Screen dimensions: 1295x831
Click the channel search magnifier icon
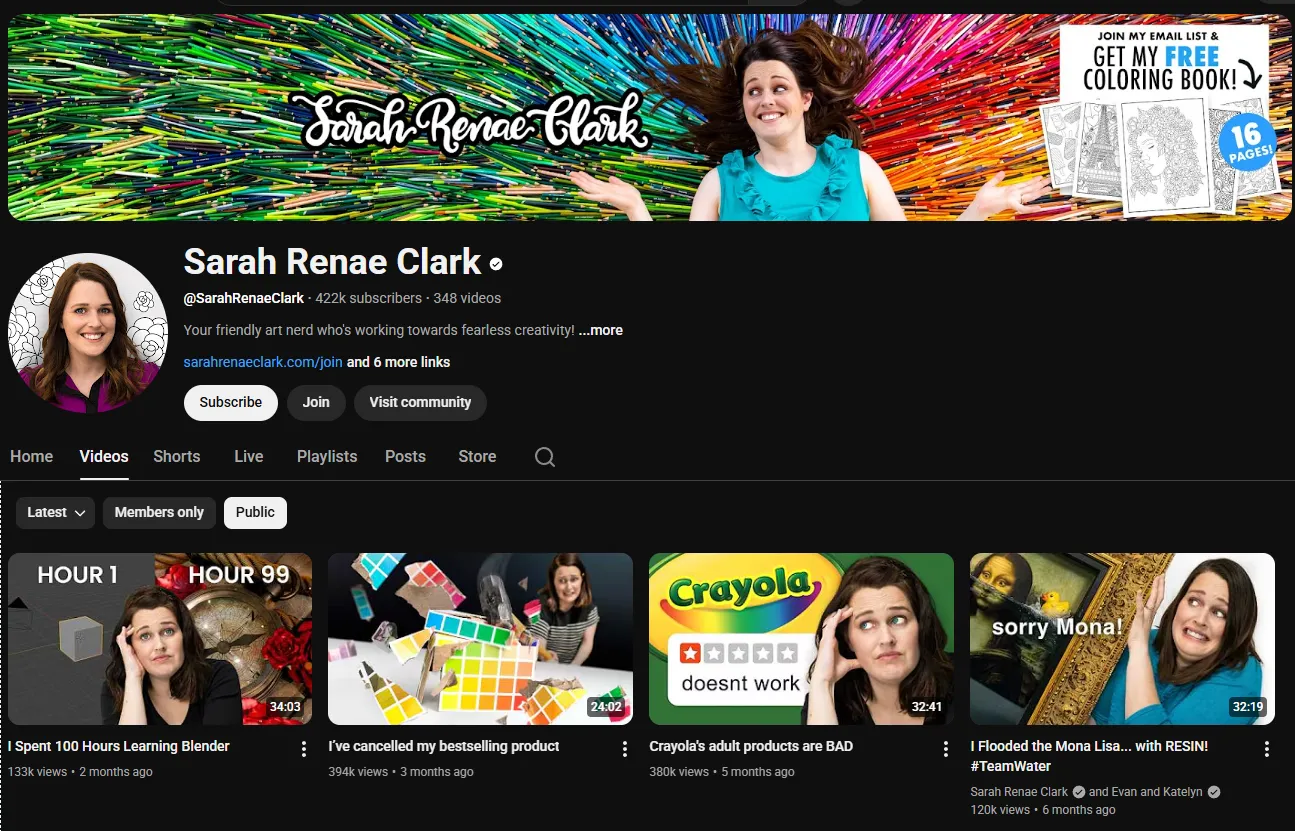click(x=544, y=457)
